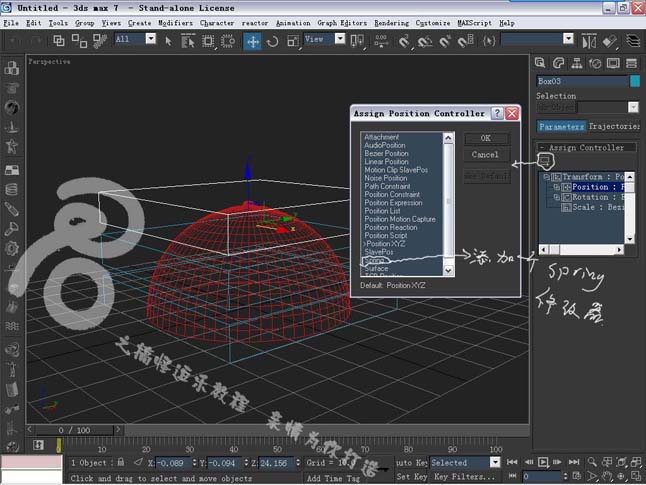Collapse the Assign Controller rollout

point(586,148)
